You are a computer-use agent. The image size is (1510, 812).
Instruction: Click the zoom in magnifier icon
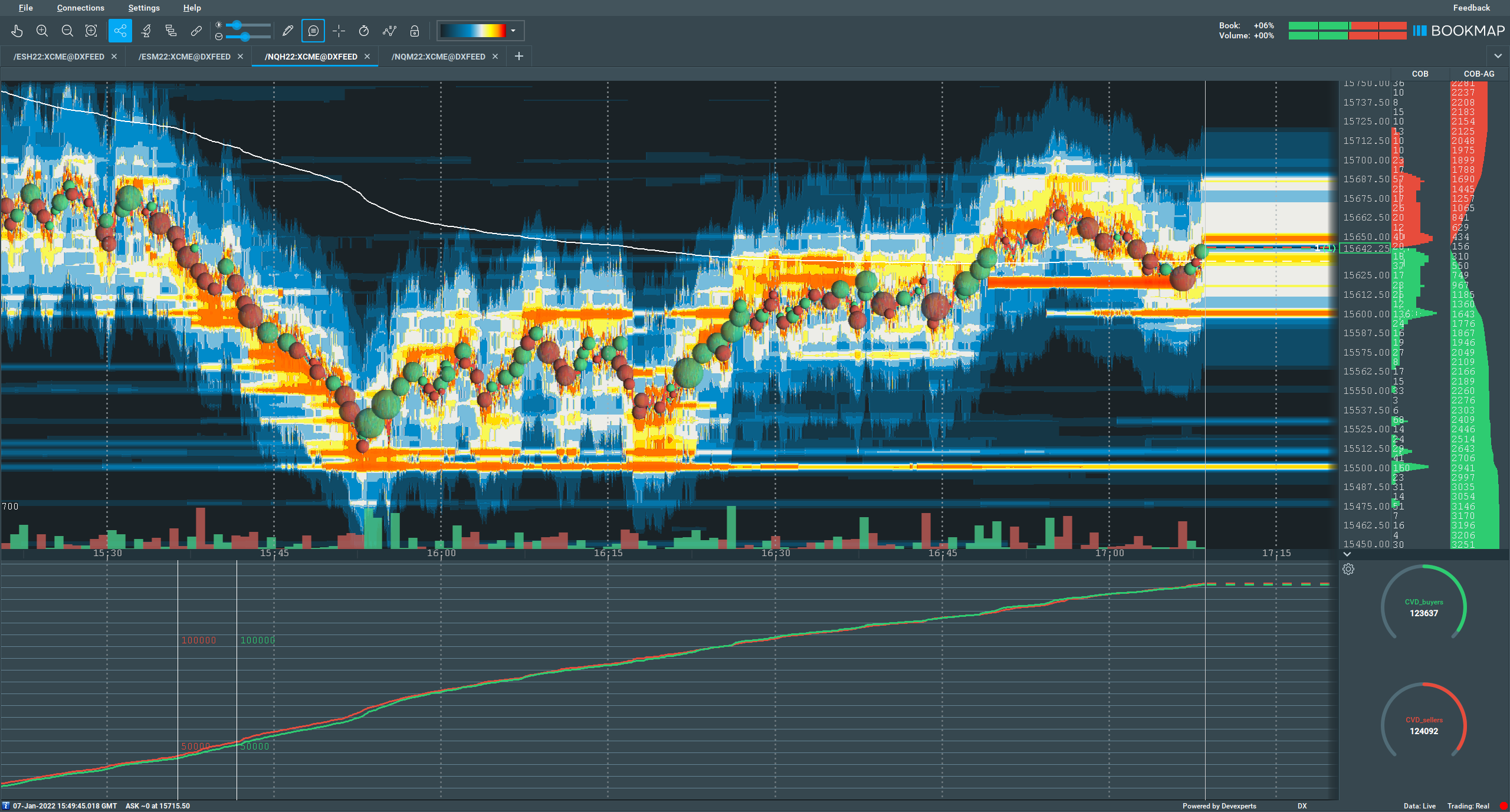tap(42, 31)
